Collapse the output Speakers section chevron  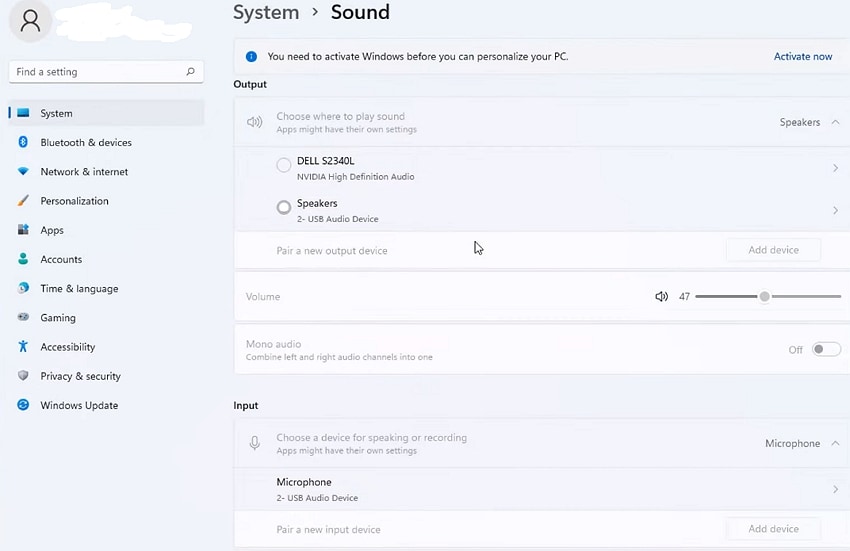(x=835, y=122)
